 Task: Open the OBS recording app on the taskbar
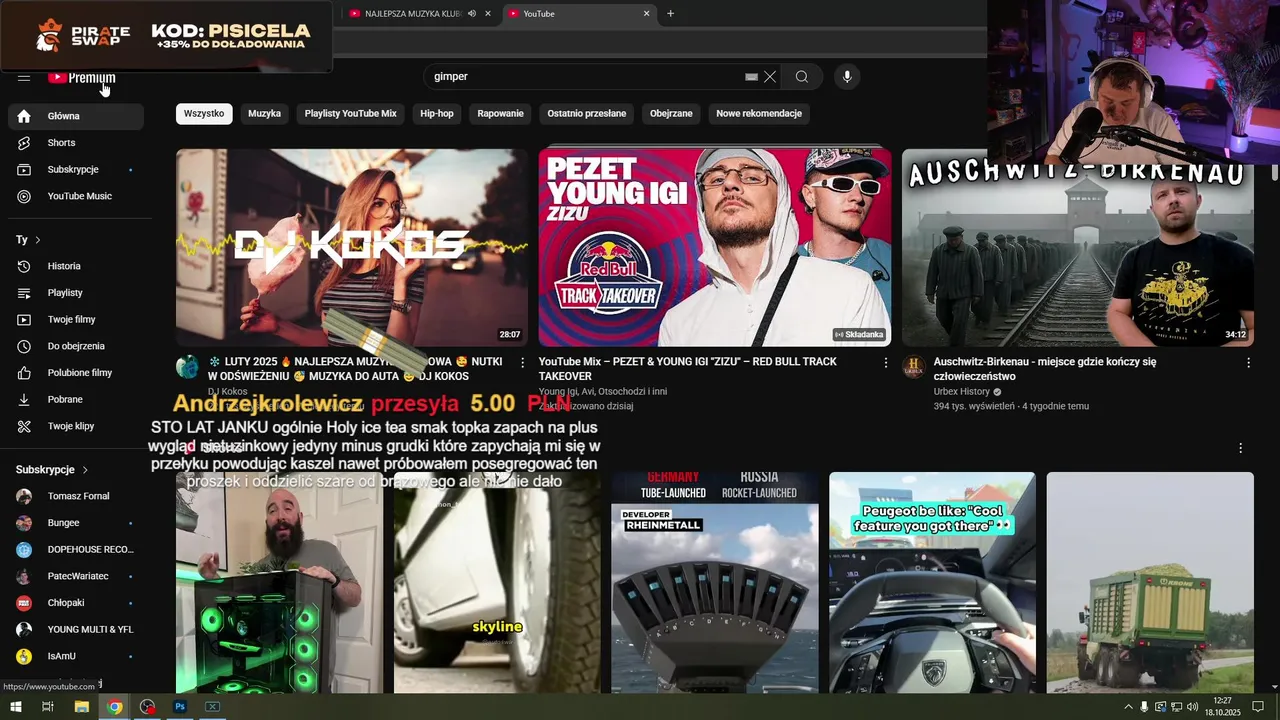pyautogui.click(x=148, y=707)
